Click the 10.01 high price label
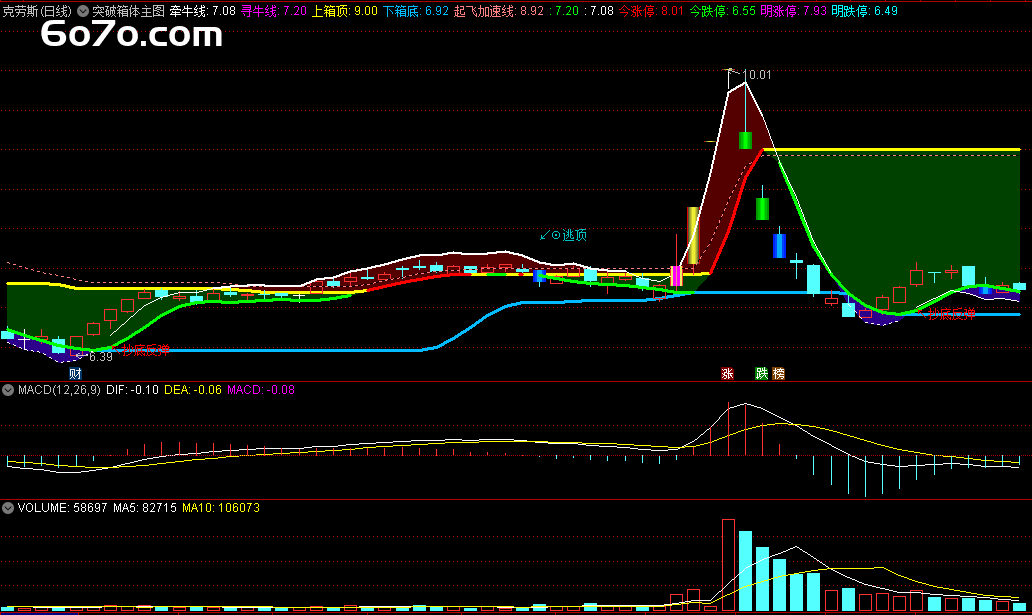 coord(758,75)
